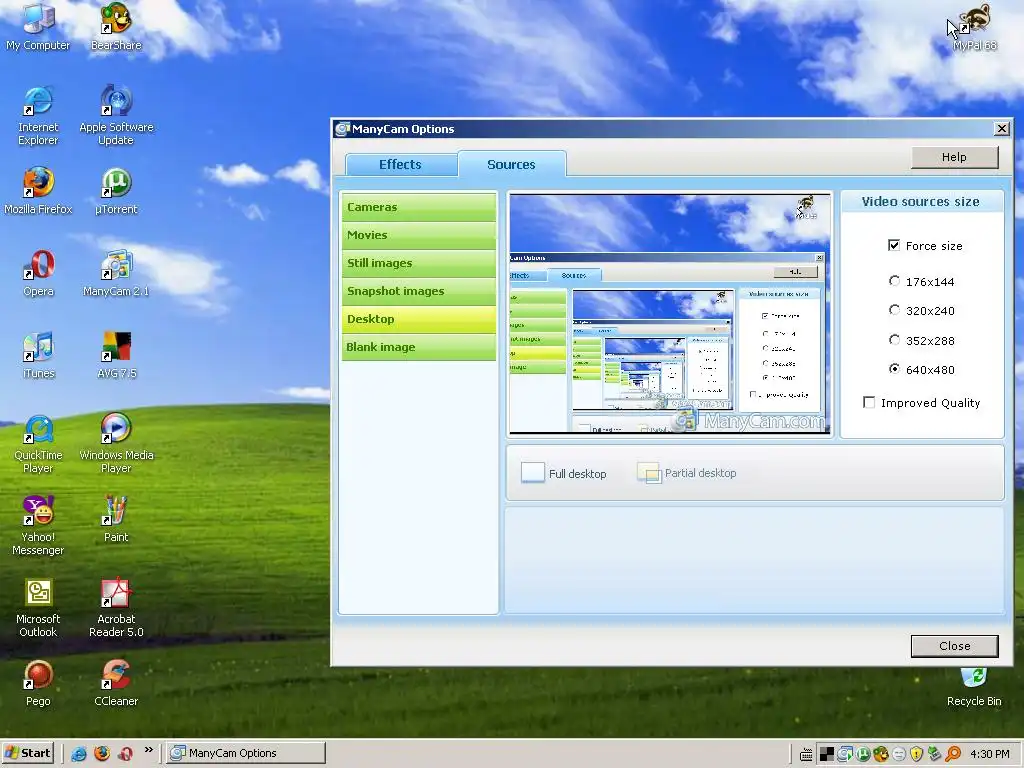The height and width of the screenshot is (768, 1024).
Task: Select the Mozilla Firefox desktop shortcut
Action: point(38,191)
